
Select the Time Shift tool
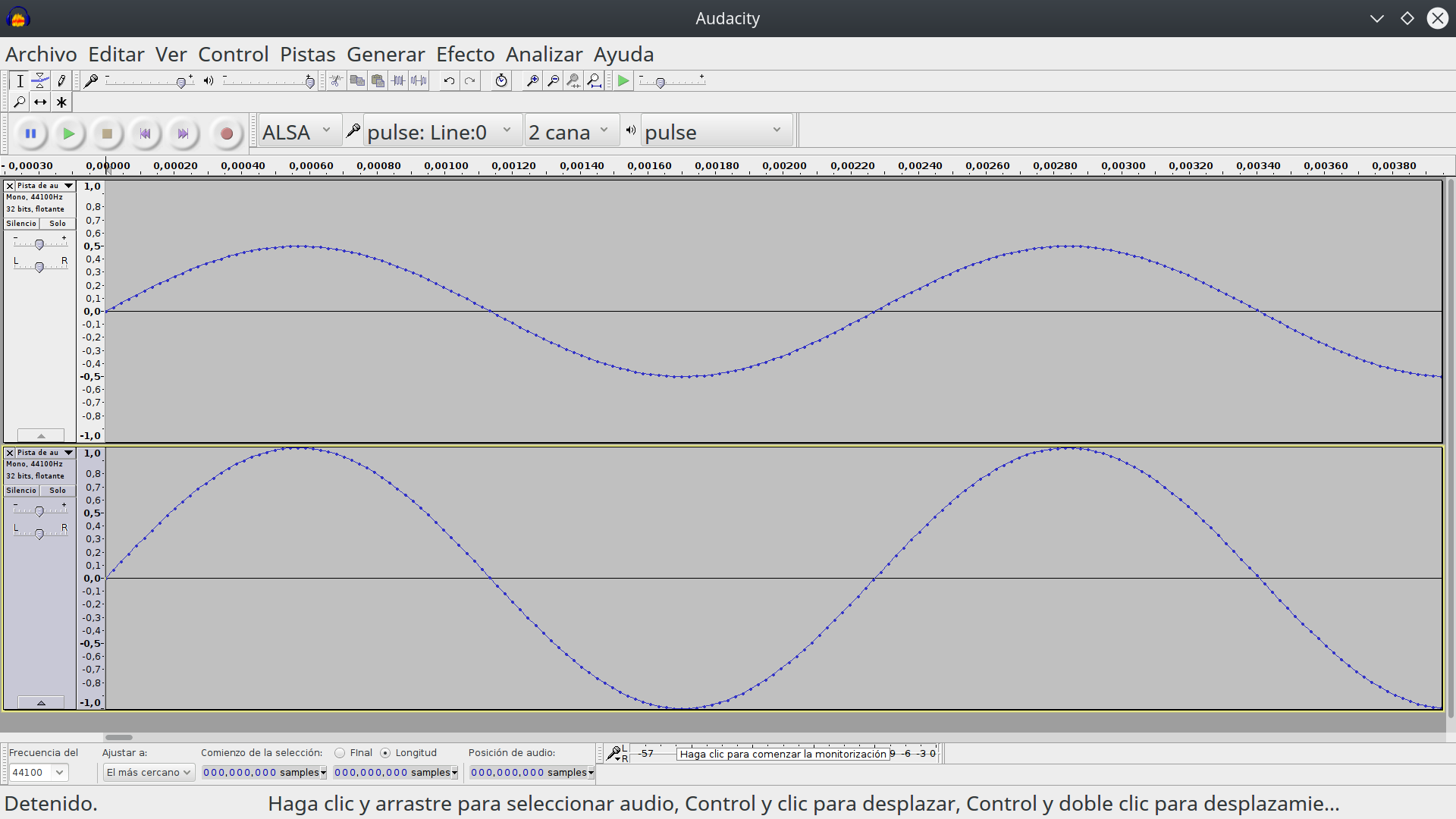coord(41,102)
